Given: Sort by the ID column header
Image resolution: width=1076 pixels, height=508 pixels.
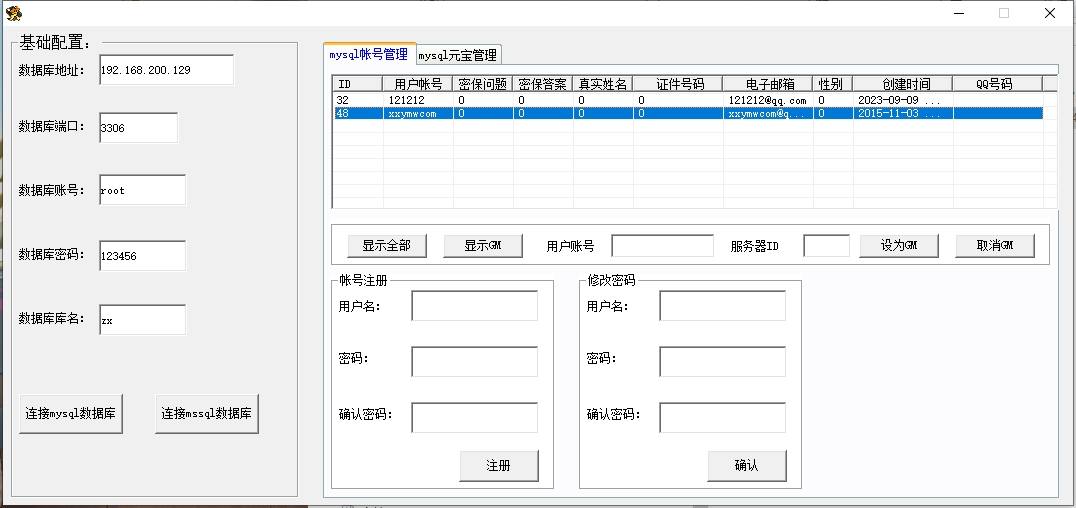Looking at the screenshot, I should pos(358,84).
